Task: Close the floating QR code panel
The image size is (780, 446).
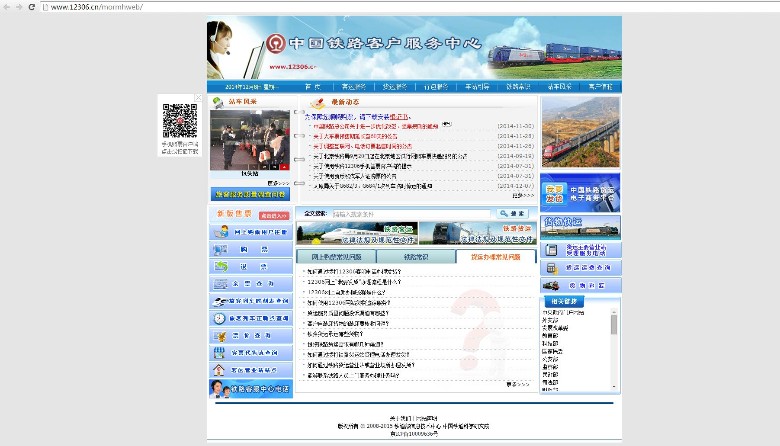Action: (198, 97)
